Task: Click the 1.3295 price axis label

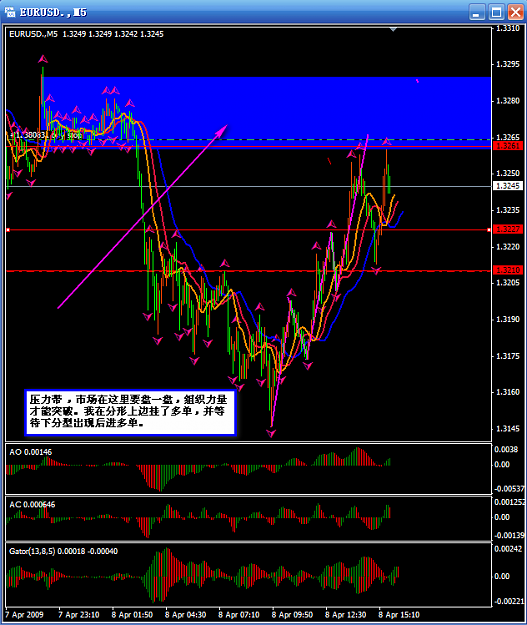Action: tap(508, 64)
